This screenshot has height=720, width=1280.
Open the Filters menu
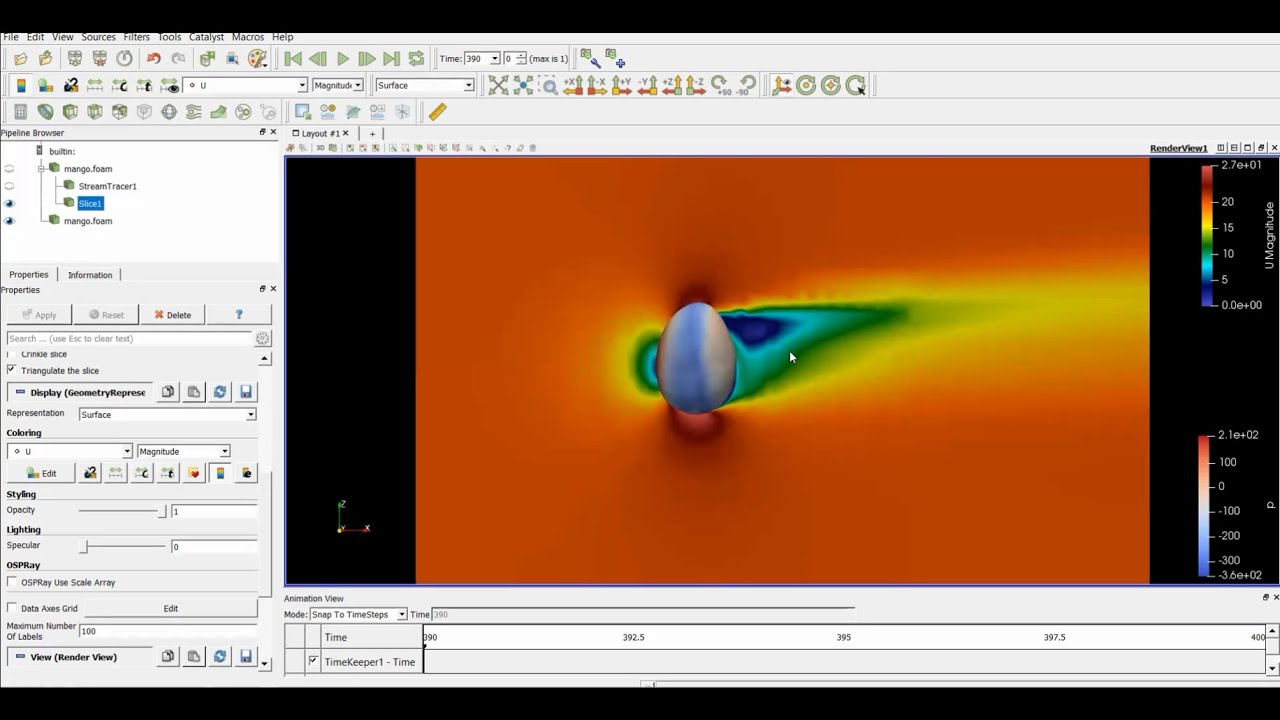(x=136, y=37)
